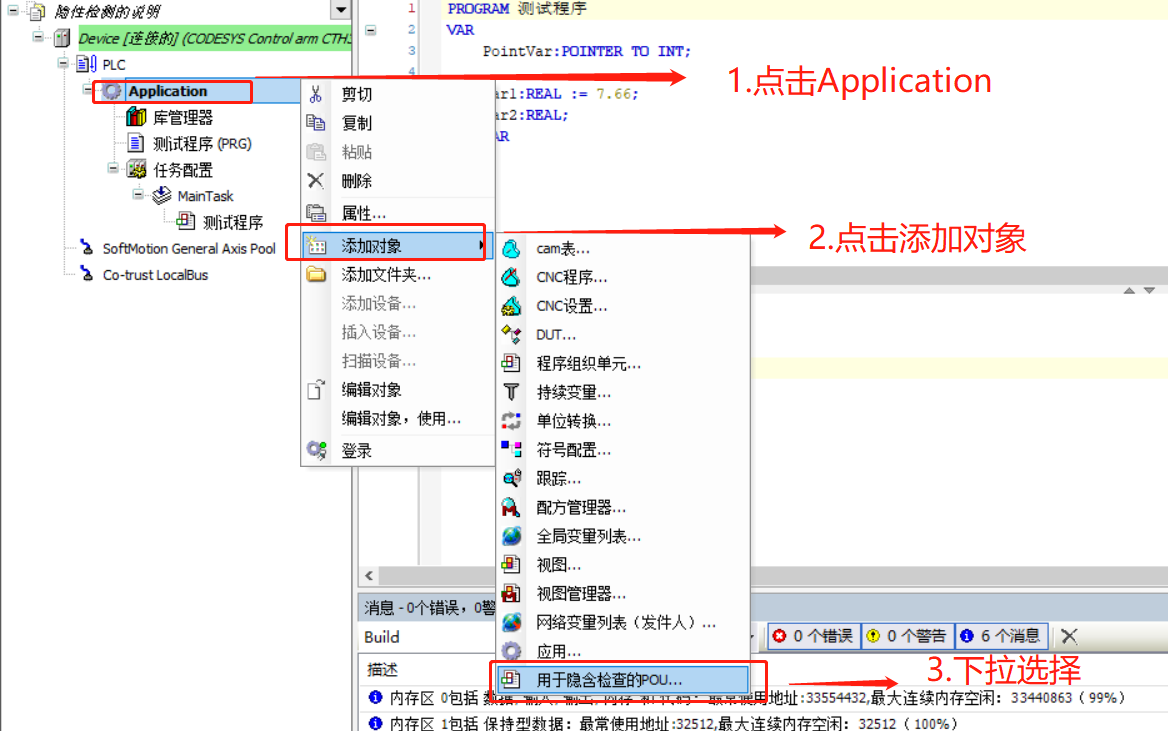Screen dimensions: 1168x731
Task: Toggle the 0 个错误 errors filter
Action: (x=813, y=636)
